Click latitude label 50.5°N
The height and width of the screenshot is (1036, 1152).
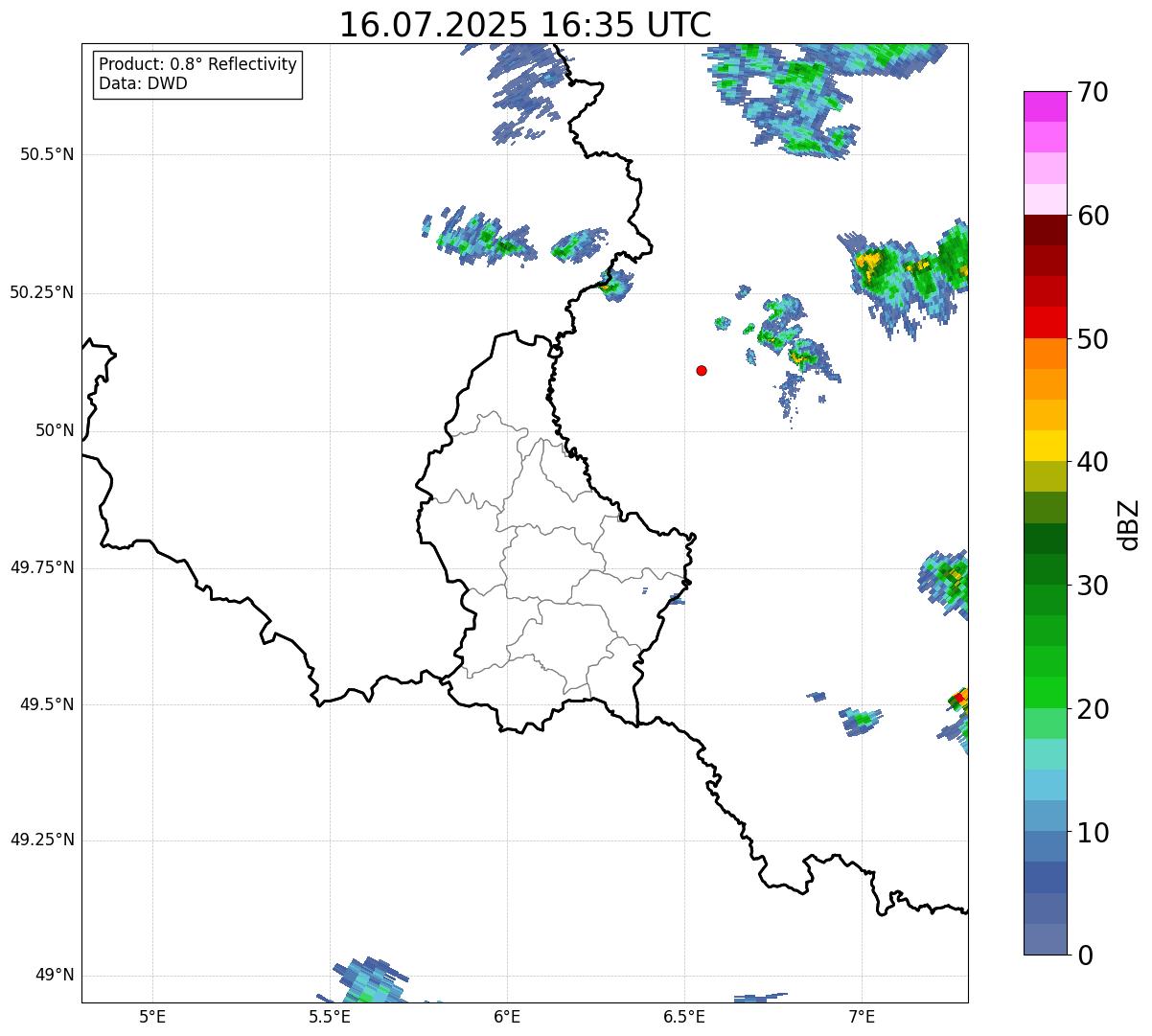click(47, 154)
